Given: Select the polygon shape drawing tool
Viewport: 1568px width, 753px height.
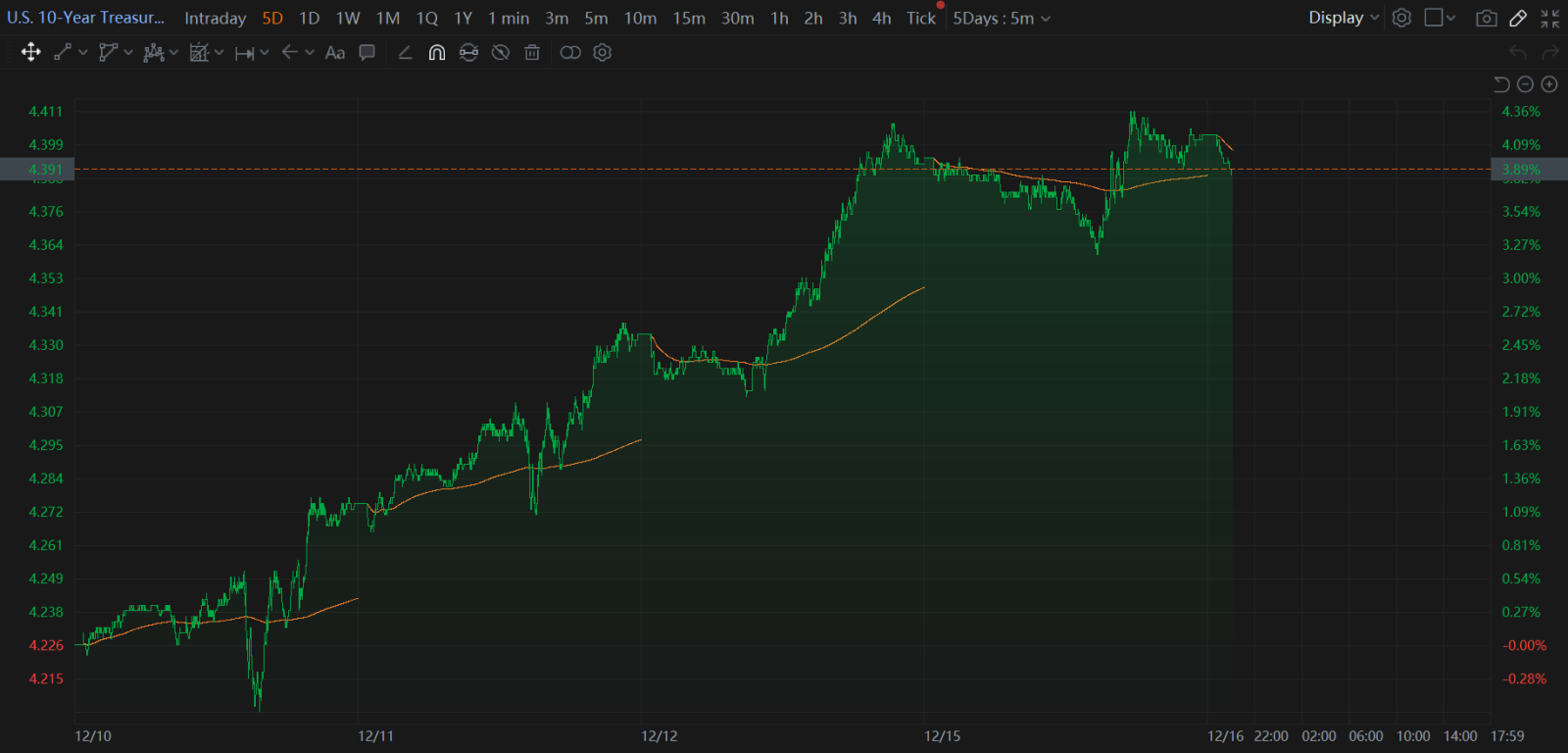Looking at the screenshot, I should (108, 52).
